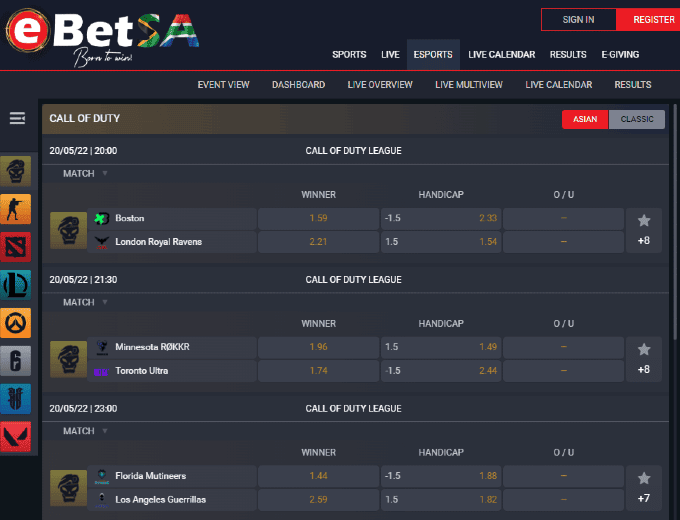
Task: Open Results in main navigation
Action: point(568,55)
